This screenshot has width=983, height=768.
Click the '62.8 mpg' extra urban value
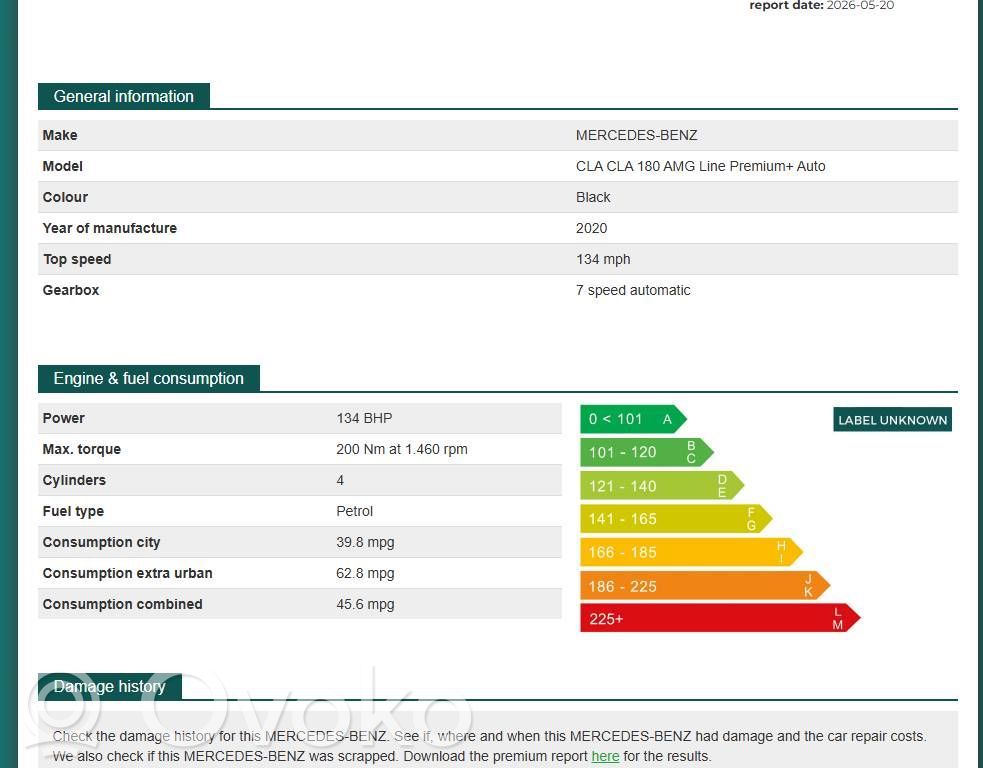tap(365, 574)
